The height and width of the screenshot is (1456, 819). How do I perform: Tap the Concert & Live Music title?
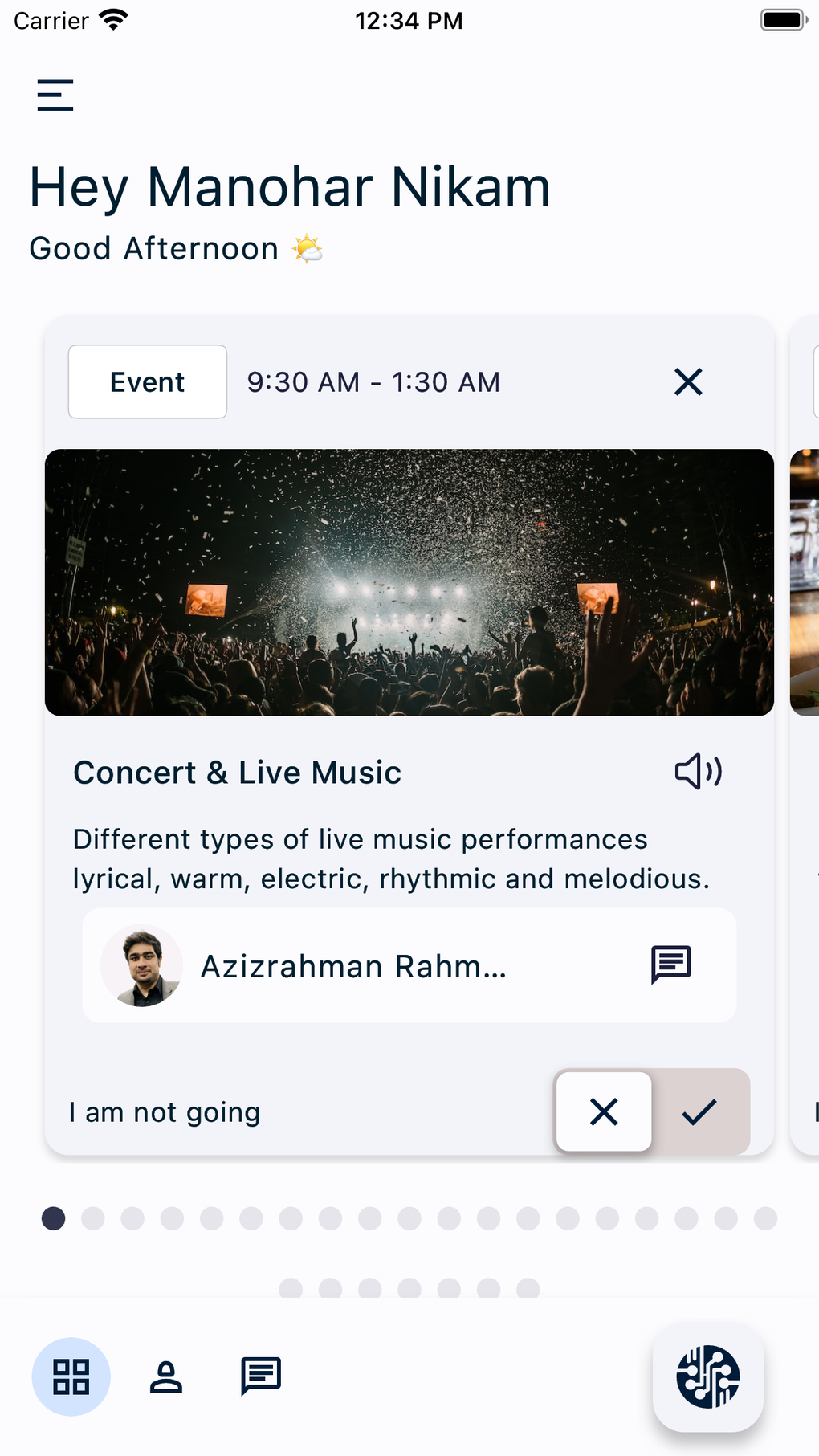pos(238,773)
